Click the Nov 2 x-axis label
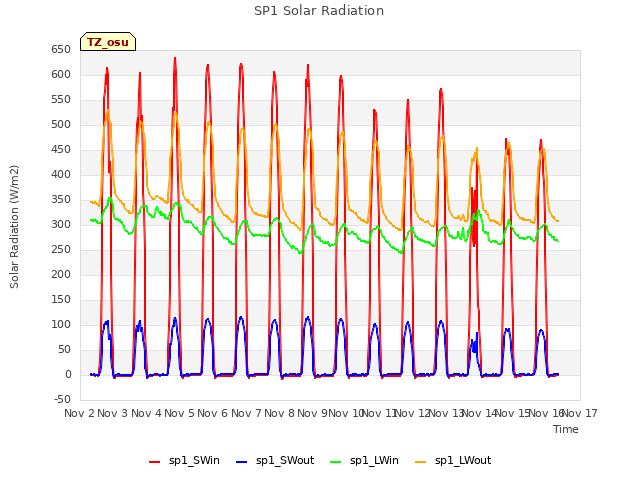The image size is (640, 480). coord(80,413)
